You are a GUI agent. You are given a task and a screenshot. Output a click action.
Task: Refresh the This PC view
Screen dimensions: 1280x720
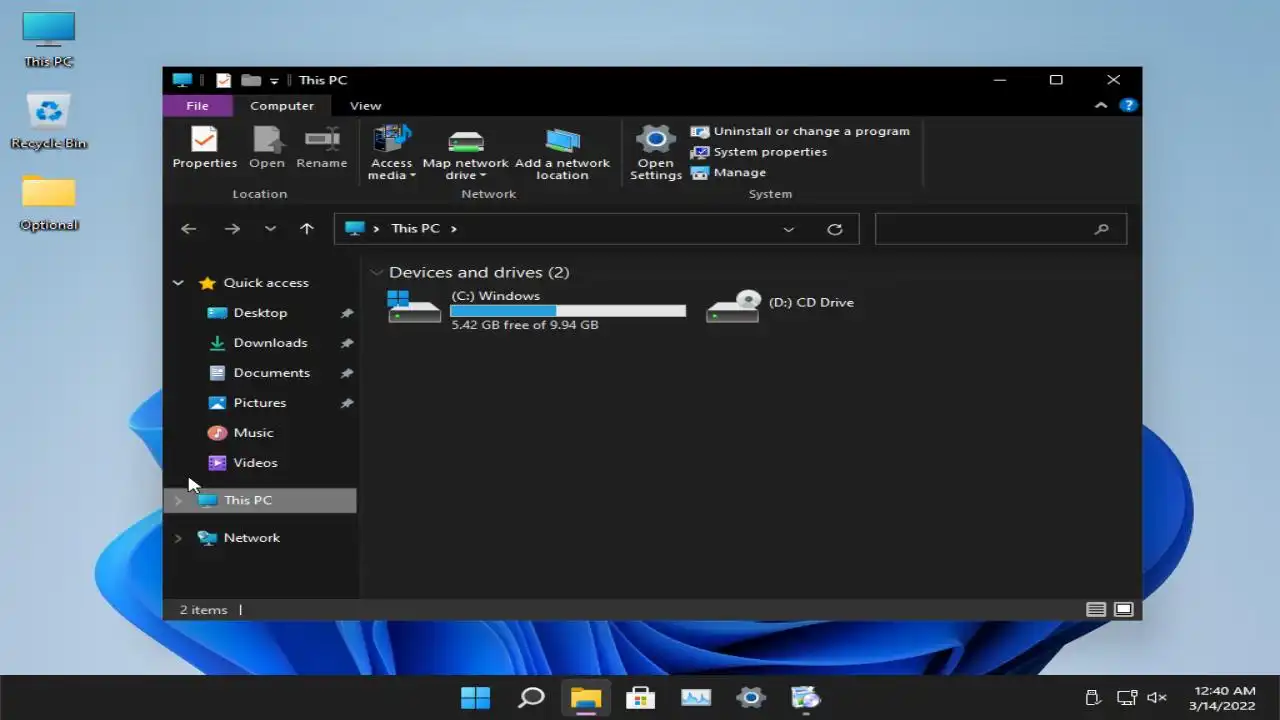(835, 229)
